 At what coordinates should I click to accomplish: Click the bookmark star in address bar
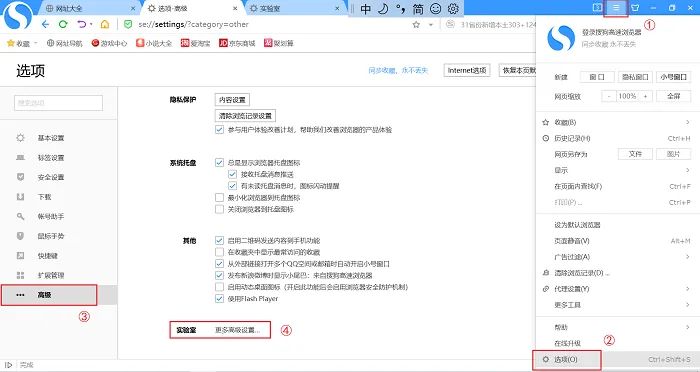416,25
